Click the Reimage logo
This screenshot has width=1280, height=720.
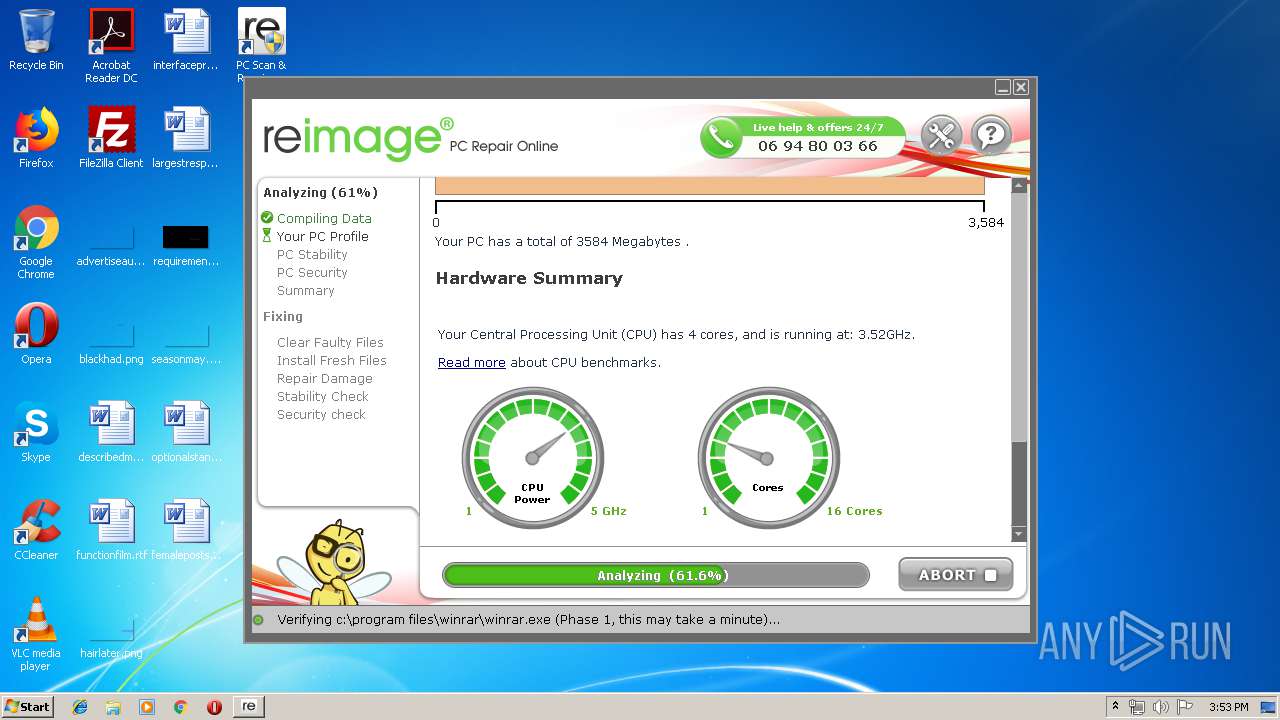coord(359,138)
